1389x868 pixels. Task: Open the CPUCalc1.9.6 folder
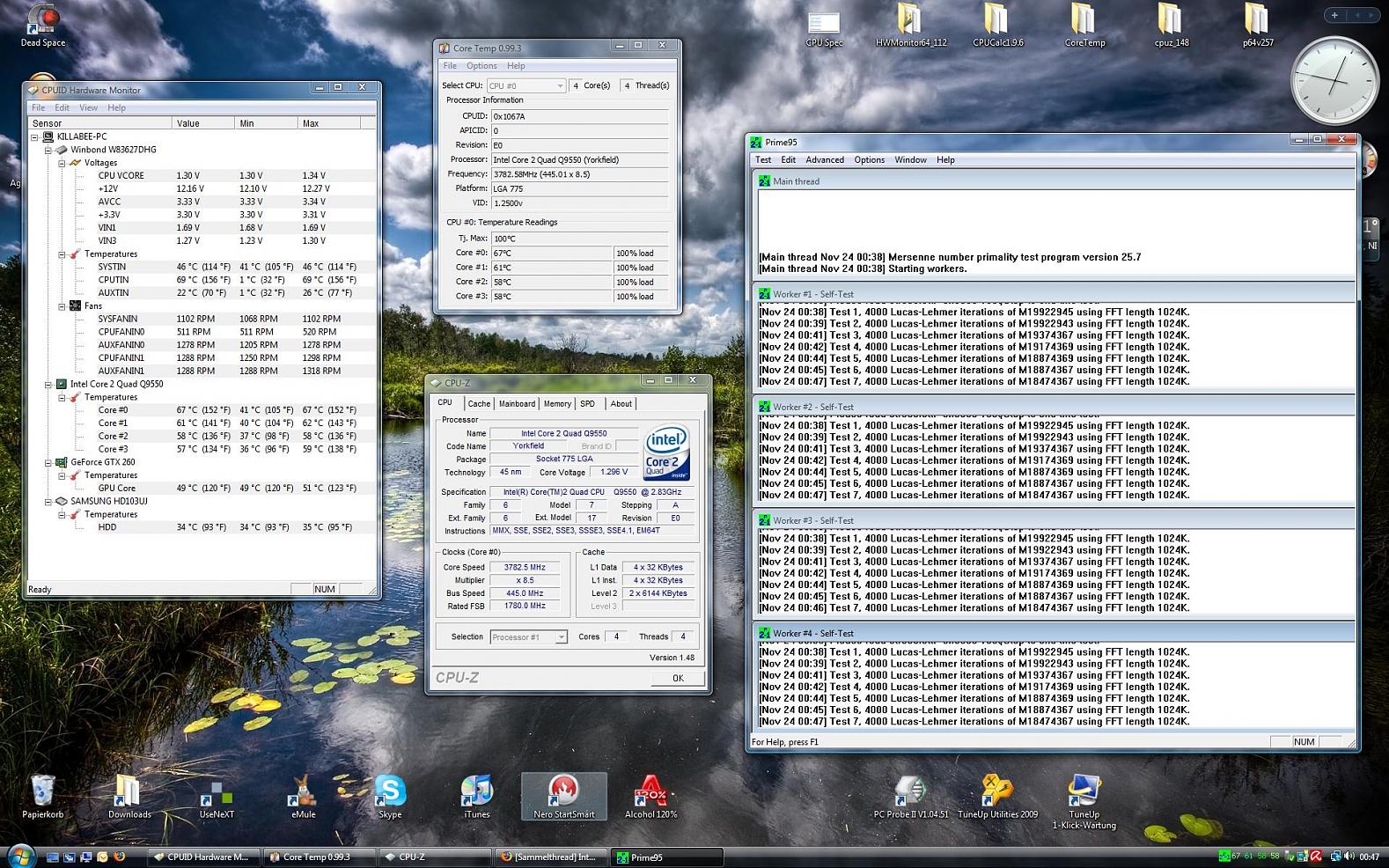point(997,25)
